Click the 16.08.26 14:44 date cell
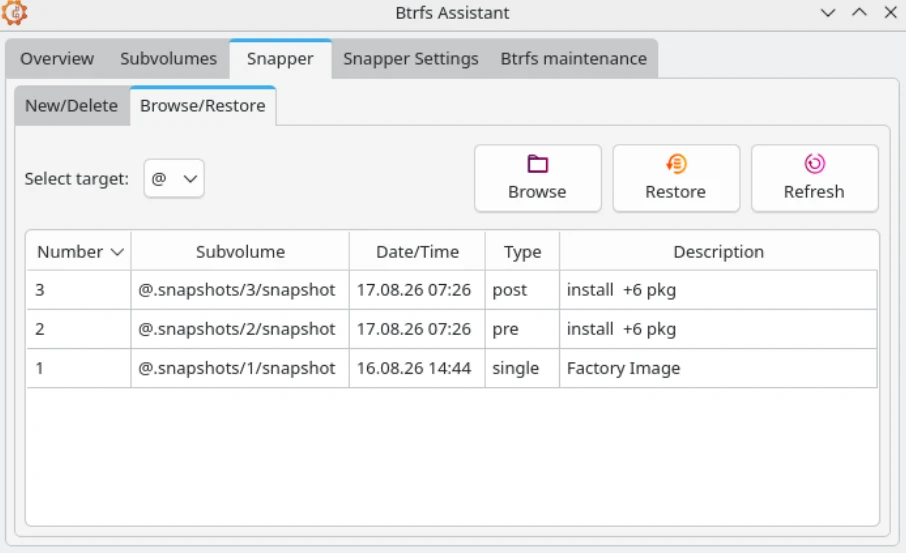The height and width of the screenshot is (553, 906). click(417, 368)
